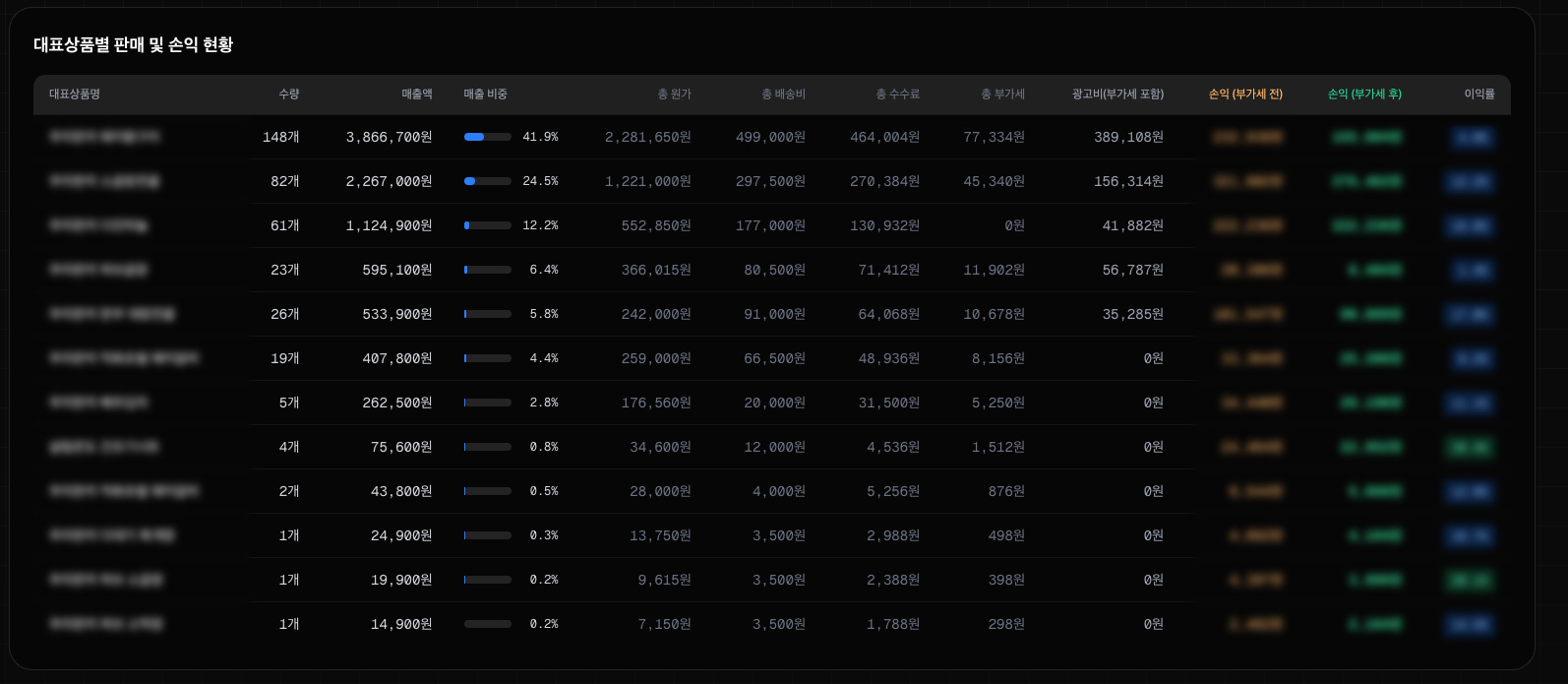The image size is (1568, 684).
Task: Click the 77,334원 VAT cell
Action: click(995, 137)
